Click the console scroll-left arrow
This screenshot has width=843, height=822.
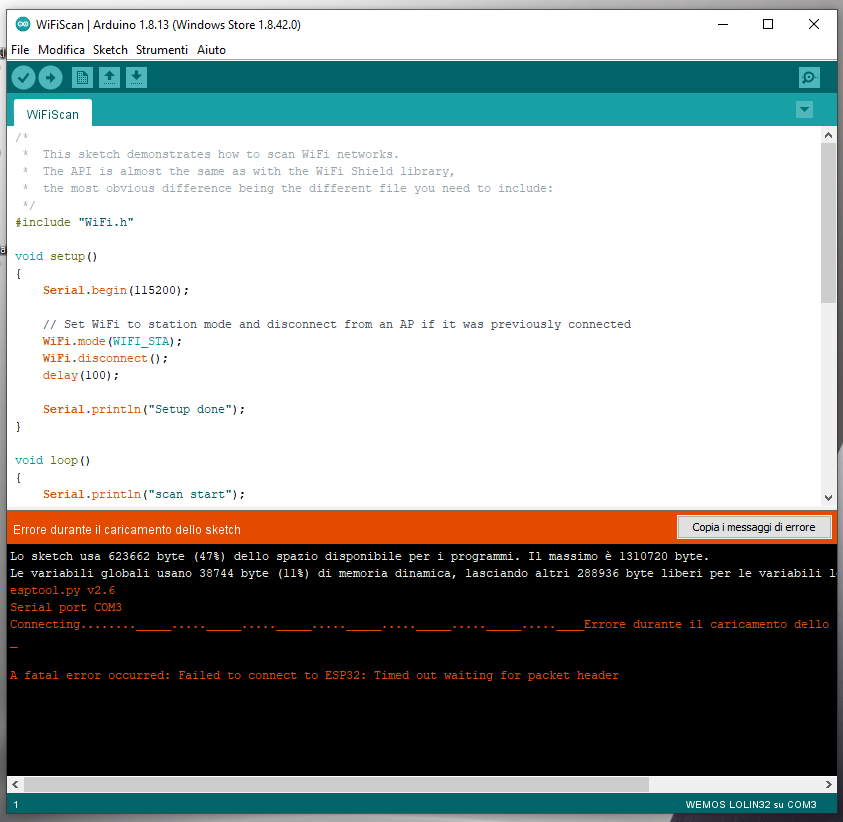pyautogui.click(x=15, y=784)
